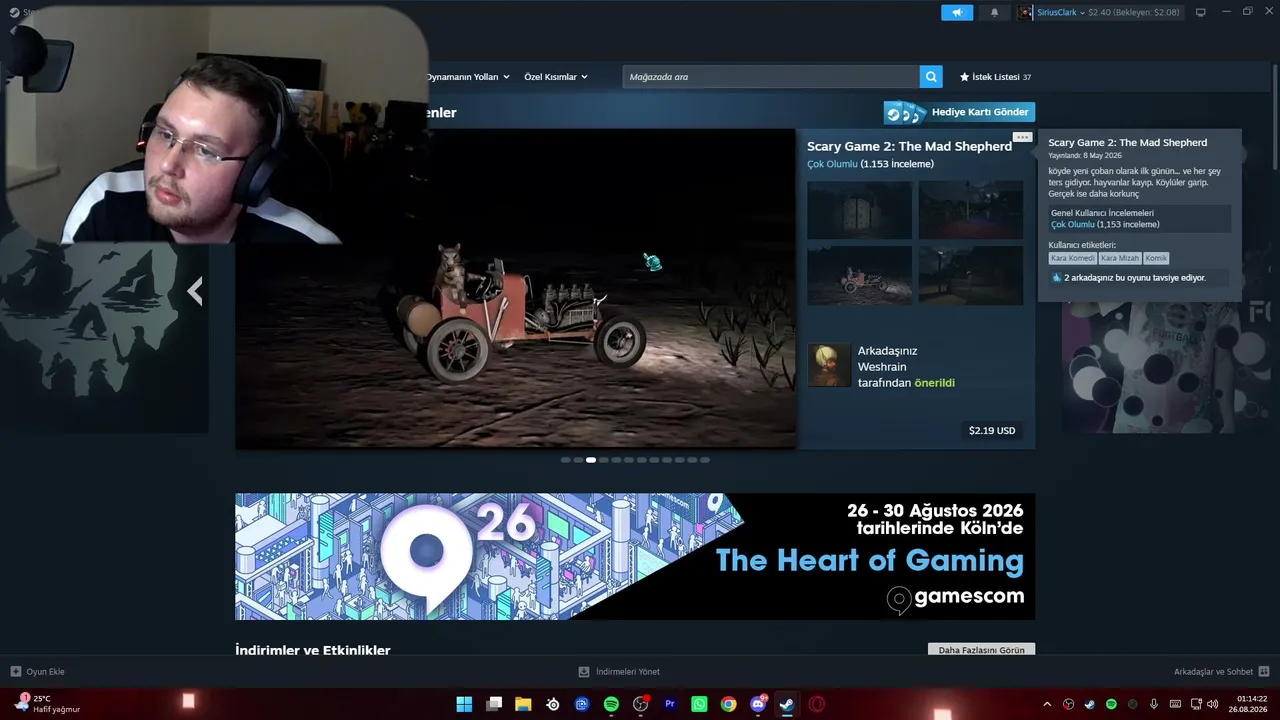Click the microphone icon in the system tray

[x=1153, y=704]
